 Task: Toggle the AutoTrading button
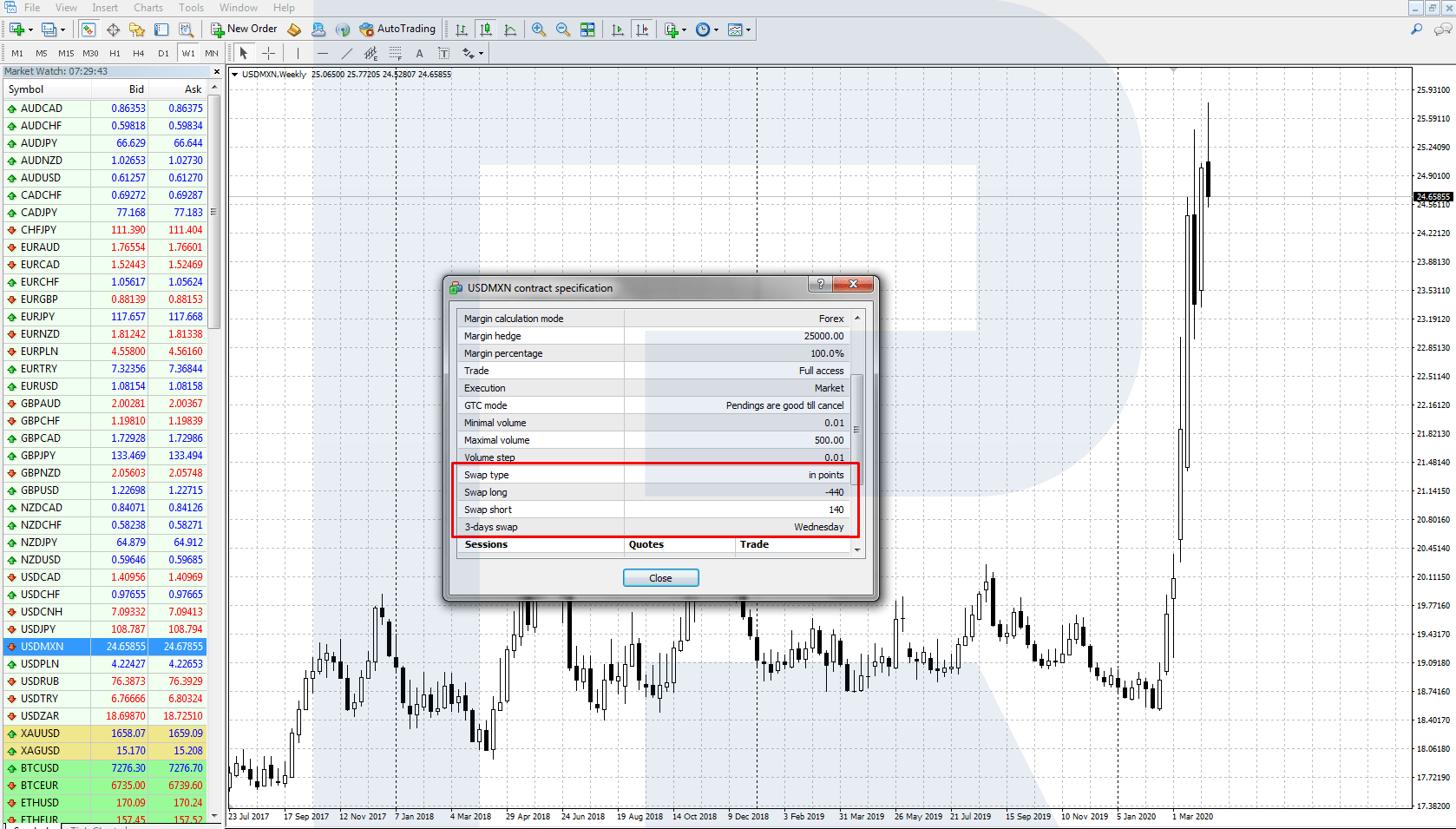[x=397, y=30]
